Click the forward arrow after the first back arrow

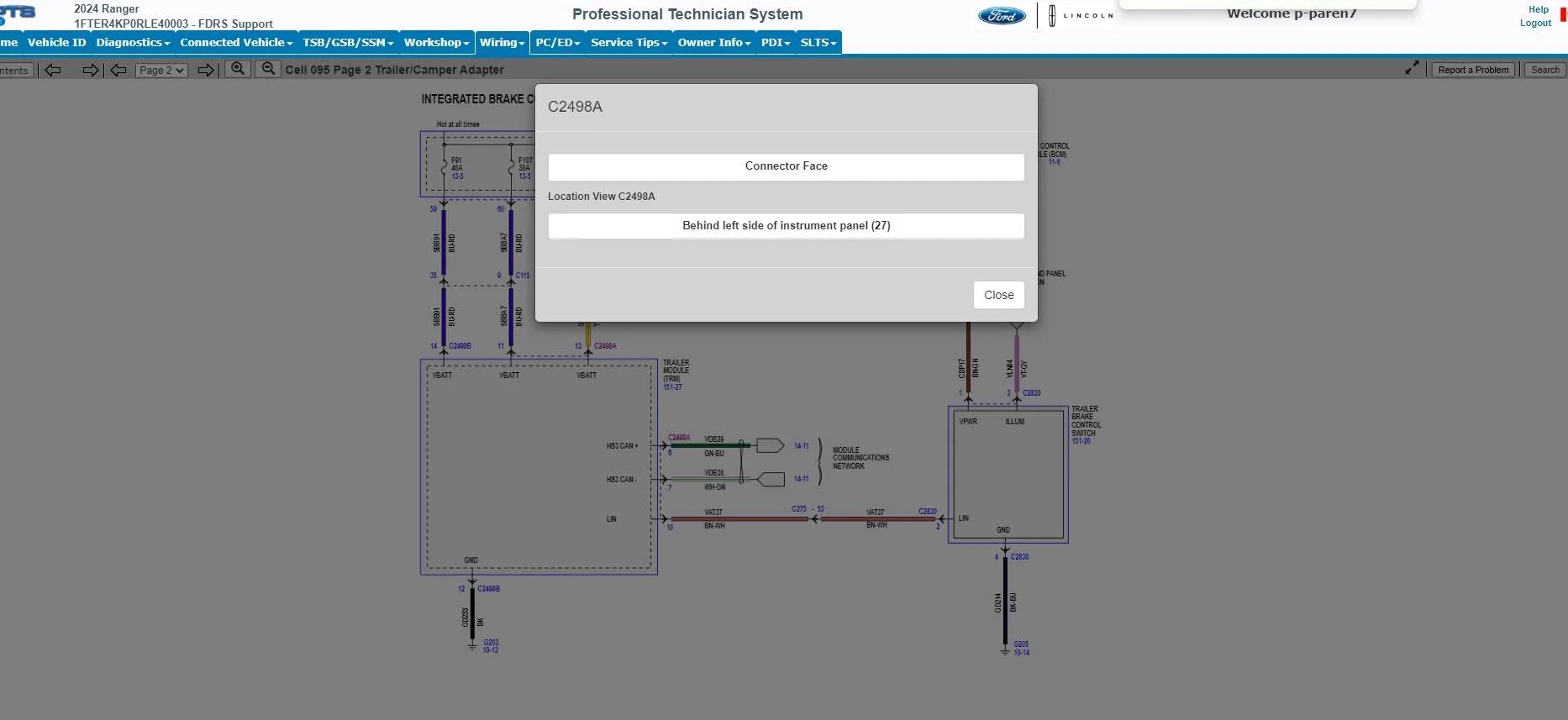[91, 70]
